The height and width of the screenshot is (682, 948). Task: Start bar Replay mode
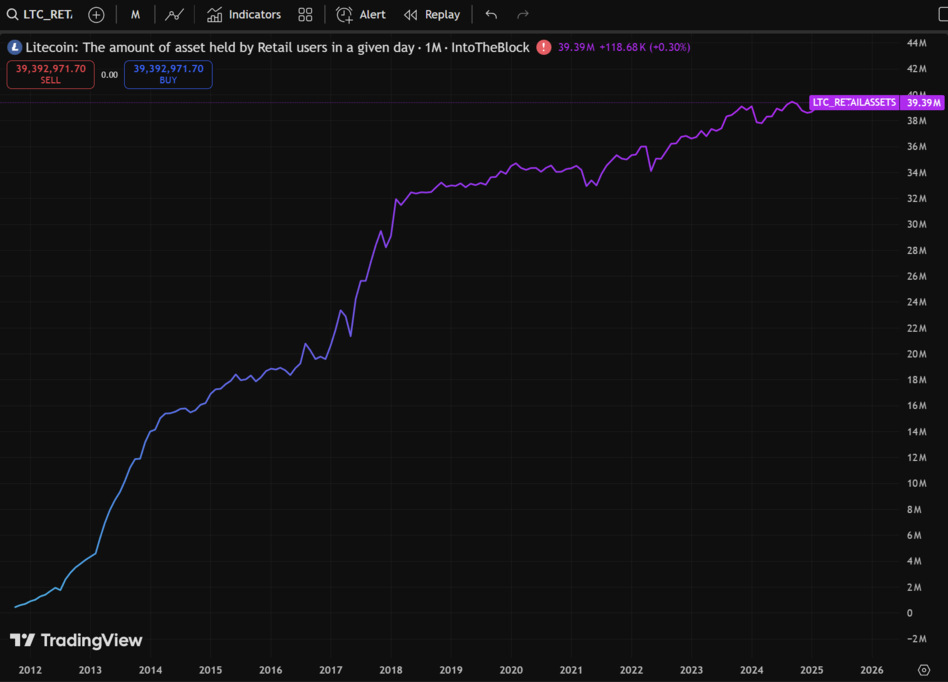(432, 15)
